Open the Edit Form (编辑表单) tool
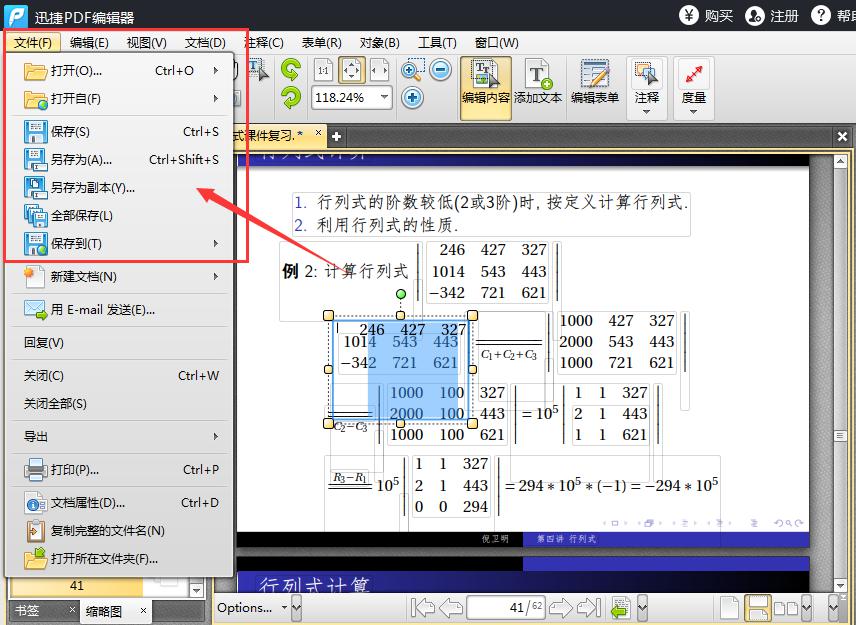The image size is (856, 625). click(595, 82)
